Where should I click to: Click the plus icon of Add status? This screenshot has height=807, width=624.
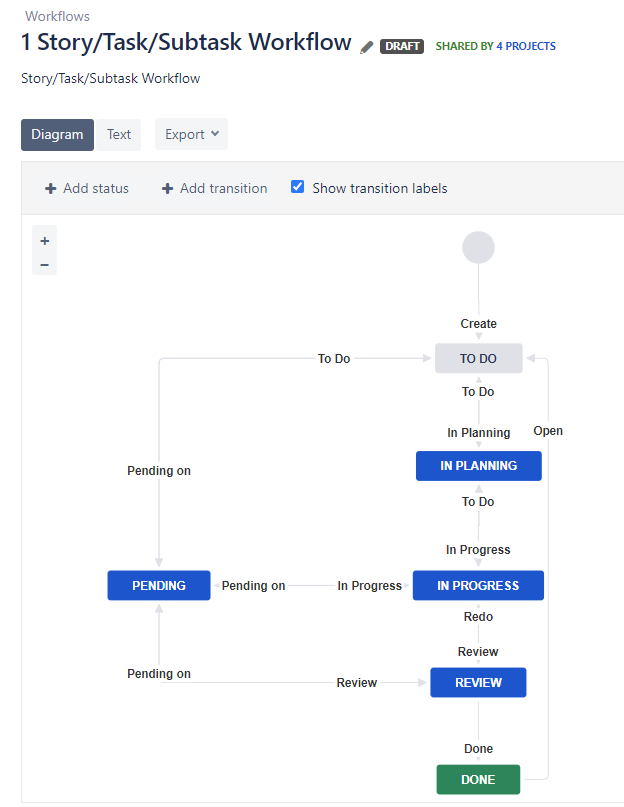[51, 188]
